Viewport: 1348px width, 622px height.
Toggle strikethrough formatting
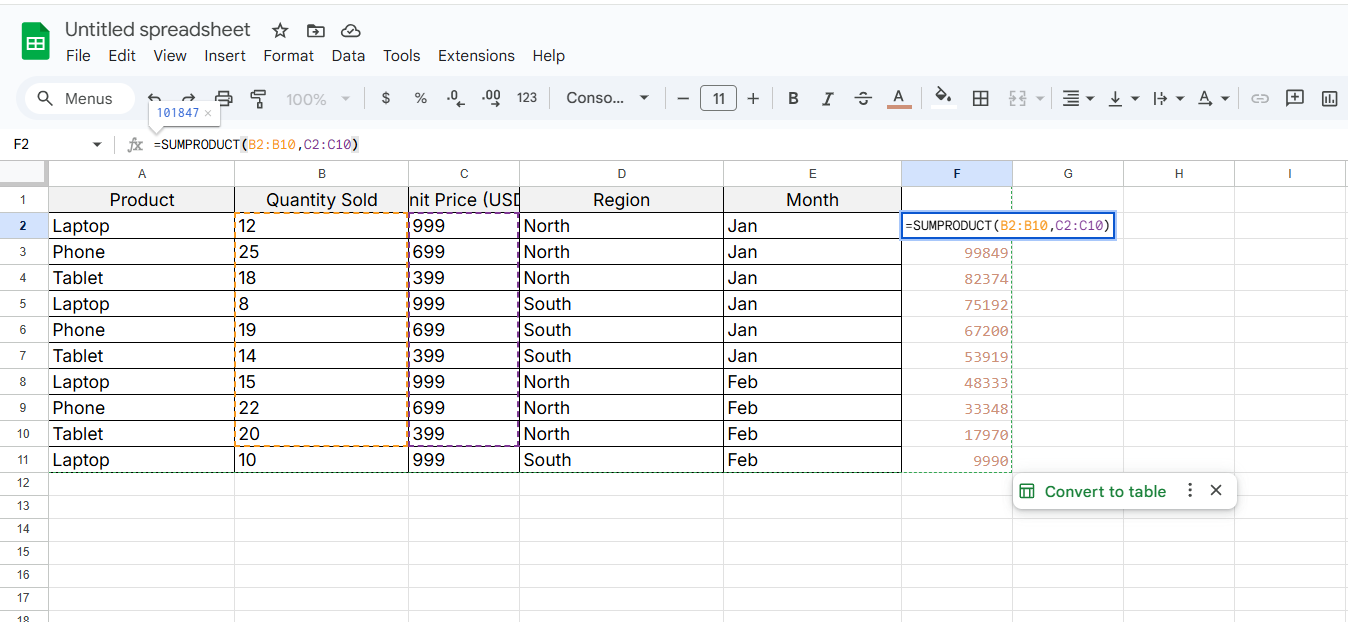point(863,98)
